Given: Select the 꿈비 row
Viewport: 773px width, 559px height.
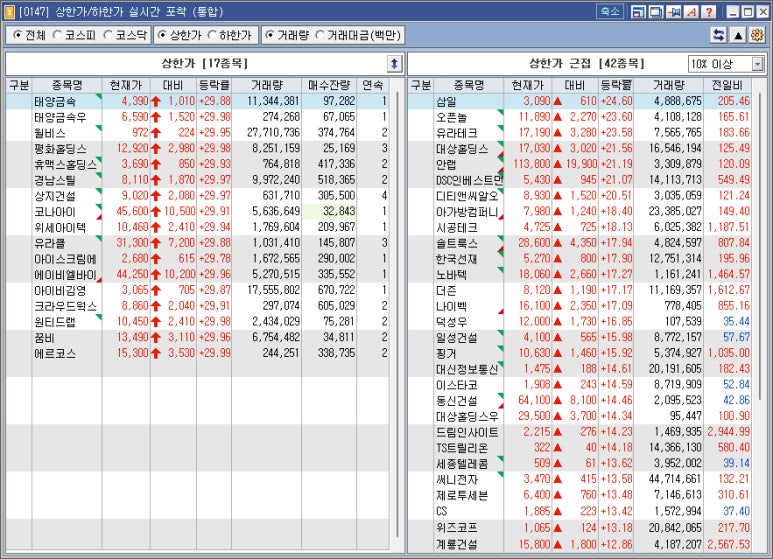Looking at the screenshot, I should 197,338.
